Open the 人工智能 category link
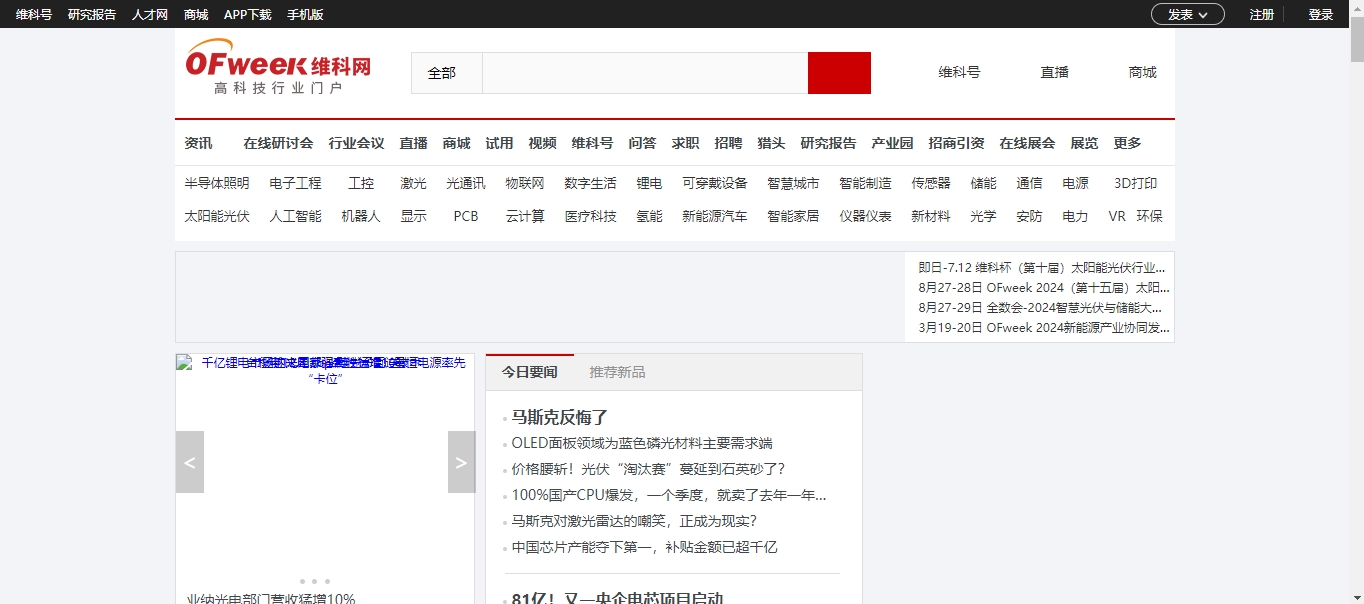Image resolution: width=1364 pixels, height=604 pixels. (x=295, y=216)
